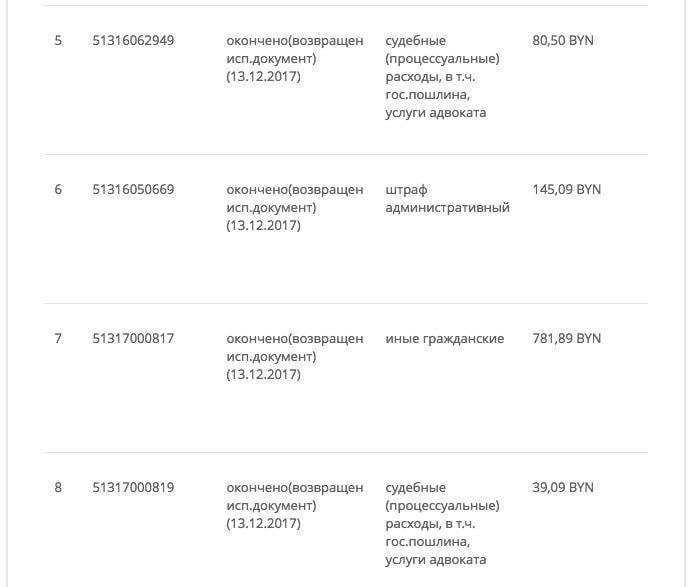
Task: Select case number 51317000817
Action: point(133,338)
